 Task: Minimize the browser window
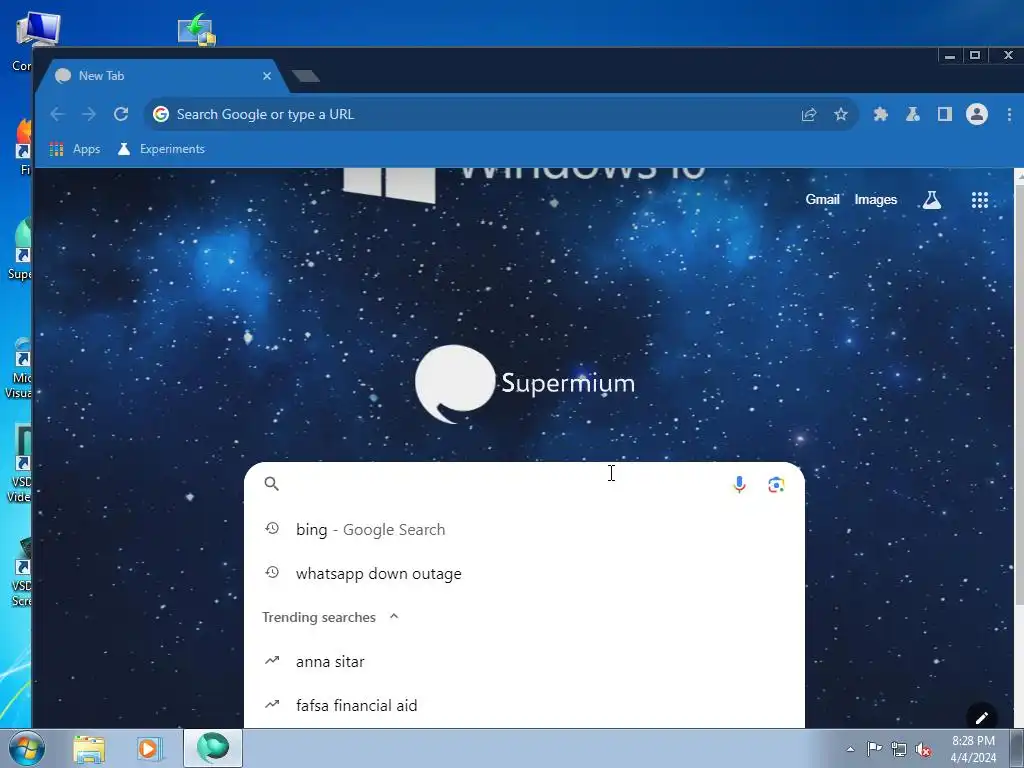pos(950,56)
